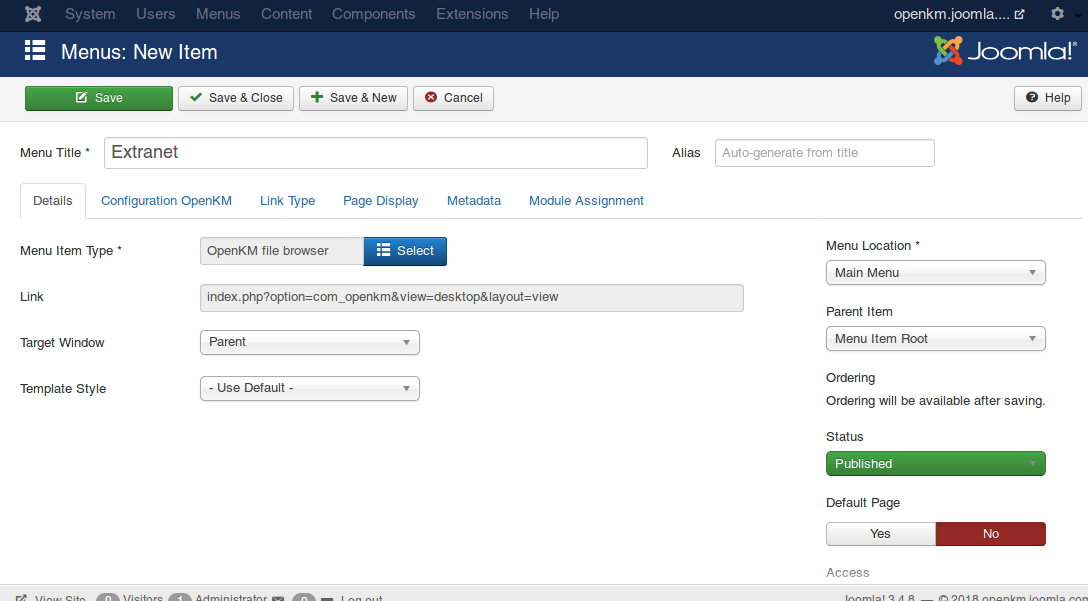The width and height of the screenshot is (1088, 601).
Task: Click the 'Template Style' label
Action: click(63, 389)
